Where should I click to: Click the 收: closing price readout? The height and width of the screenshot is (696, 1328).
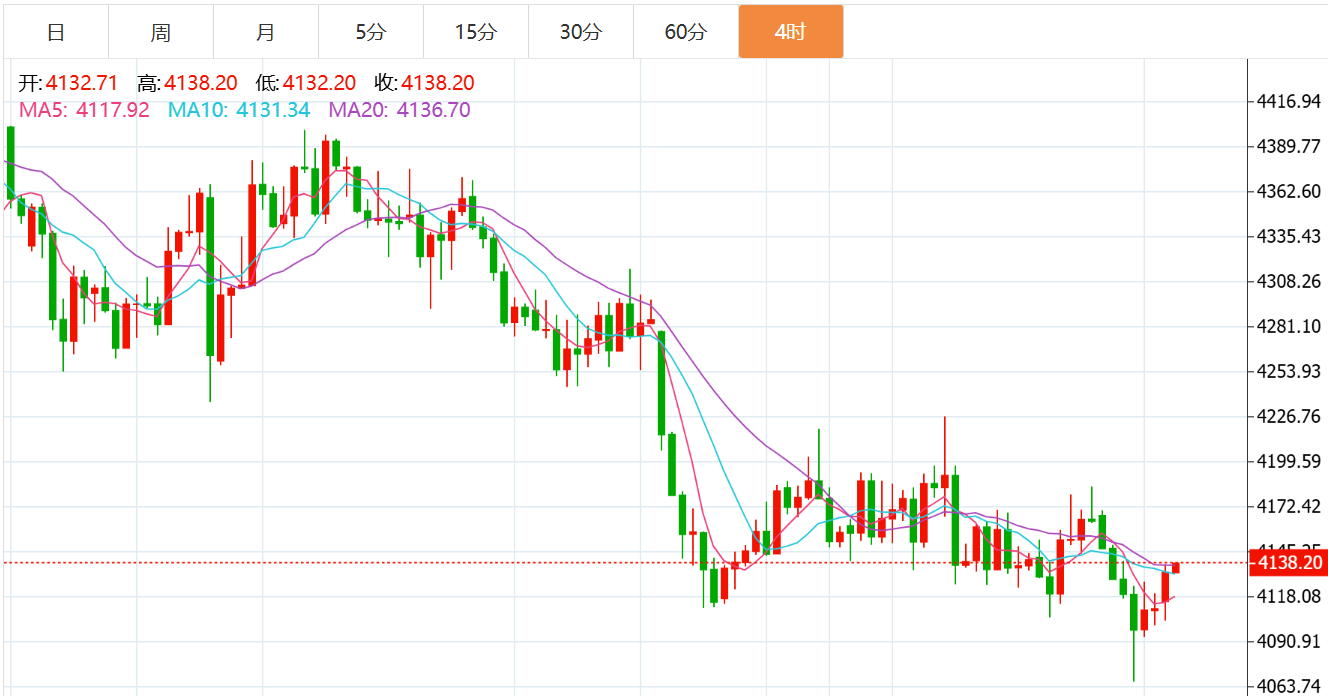(424, 83)
